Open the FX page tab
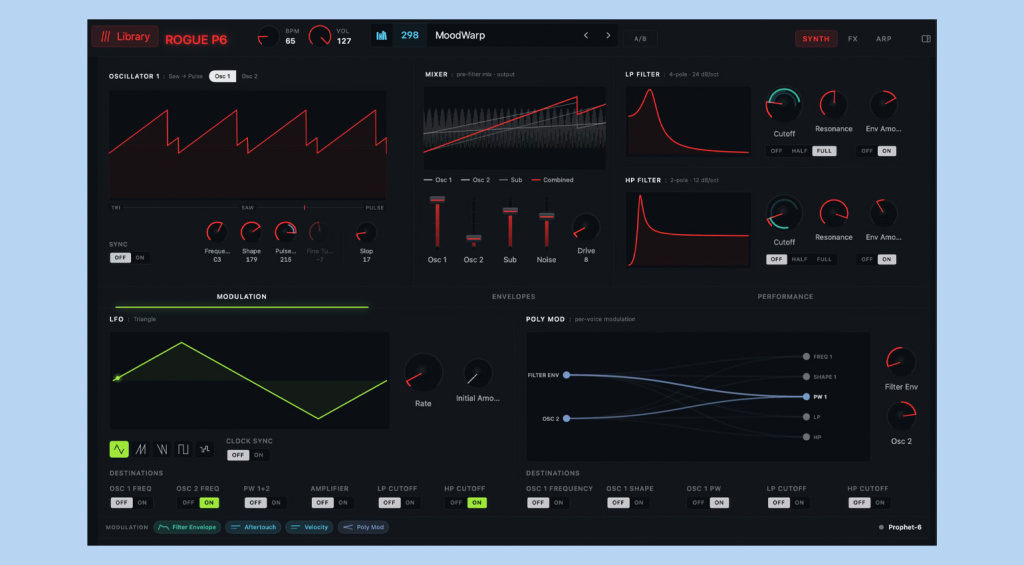This screenshot has height=565, width=1024. coord(852,39)
